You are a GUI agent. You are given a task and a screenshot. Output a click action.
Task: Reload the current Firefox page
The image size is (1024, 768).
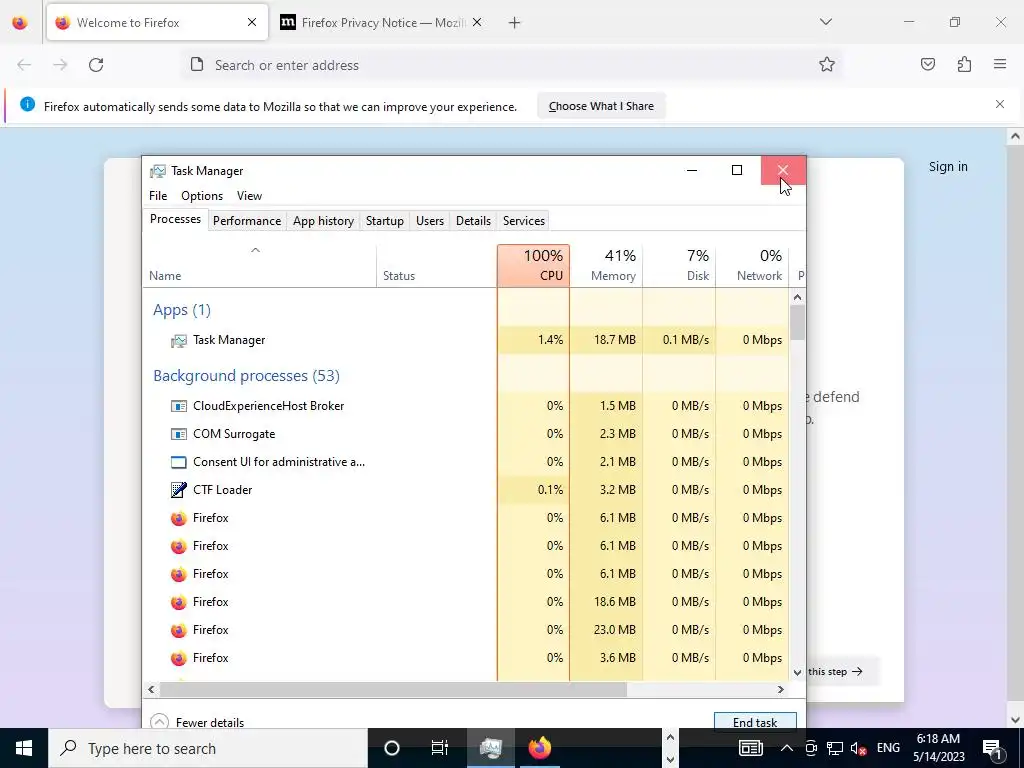pos(96,65)
